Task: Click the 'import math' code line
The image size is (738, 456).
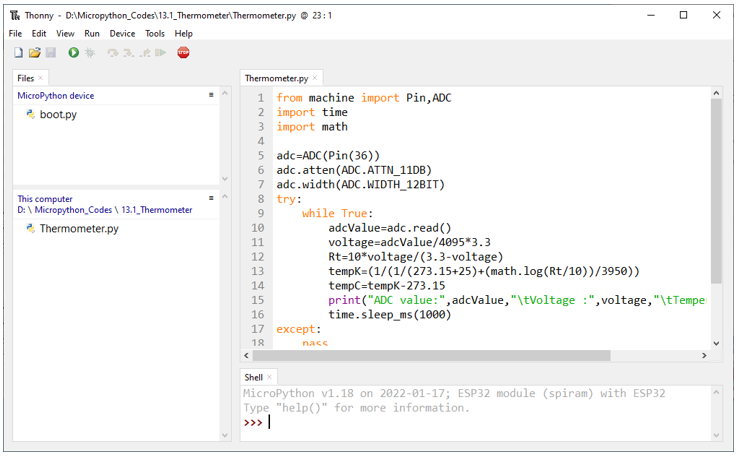Action: pyautogui.click(x=312, y=127)
